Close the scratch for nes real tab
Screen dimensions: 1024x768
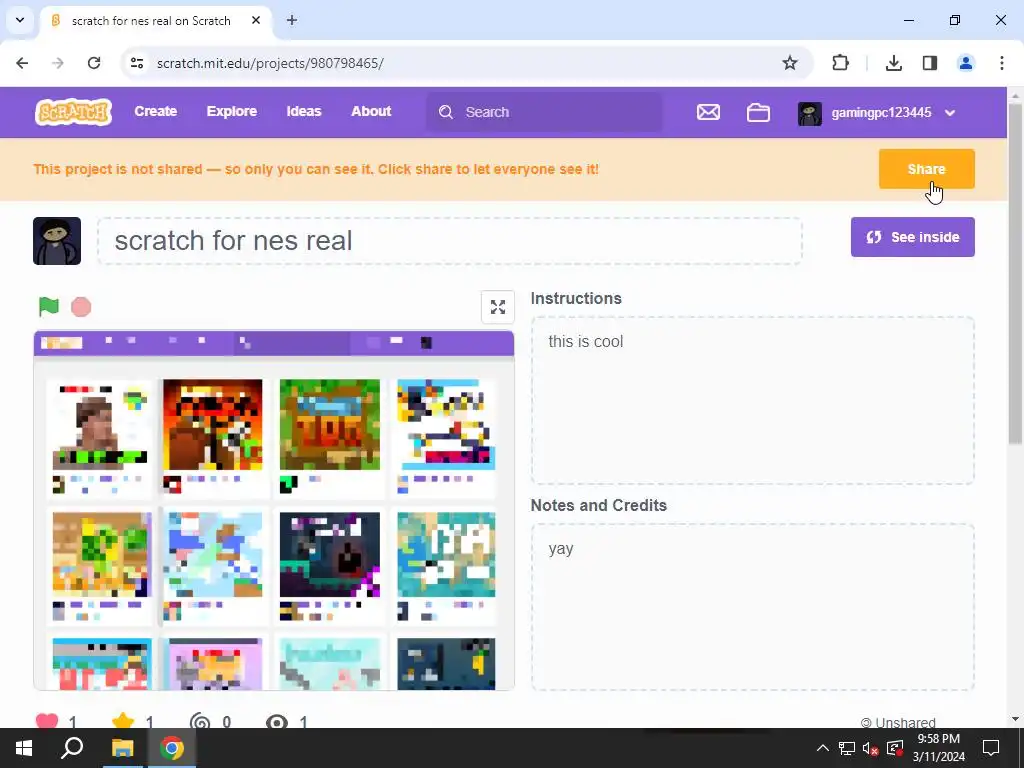click(256, 20)
